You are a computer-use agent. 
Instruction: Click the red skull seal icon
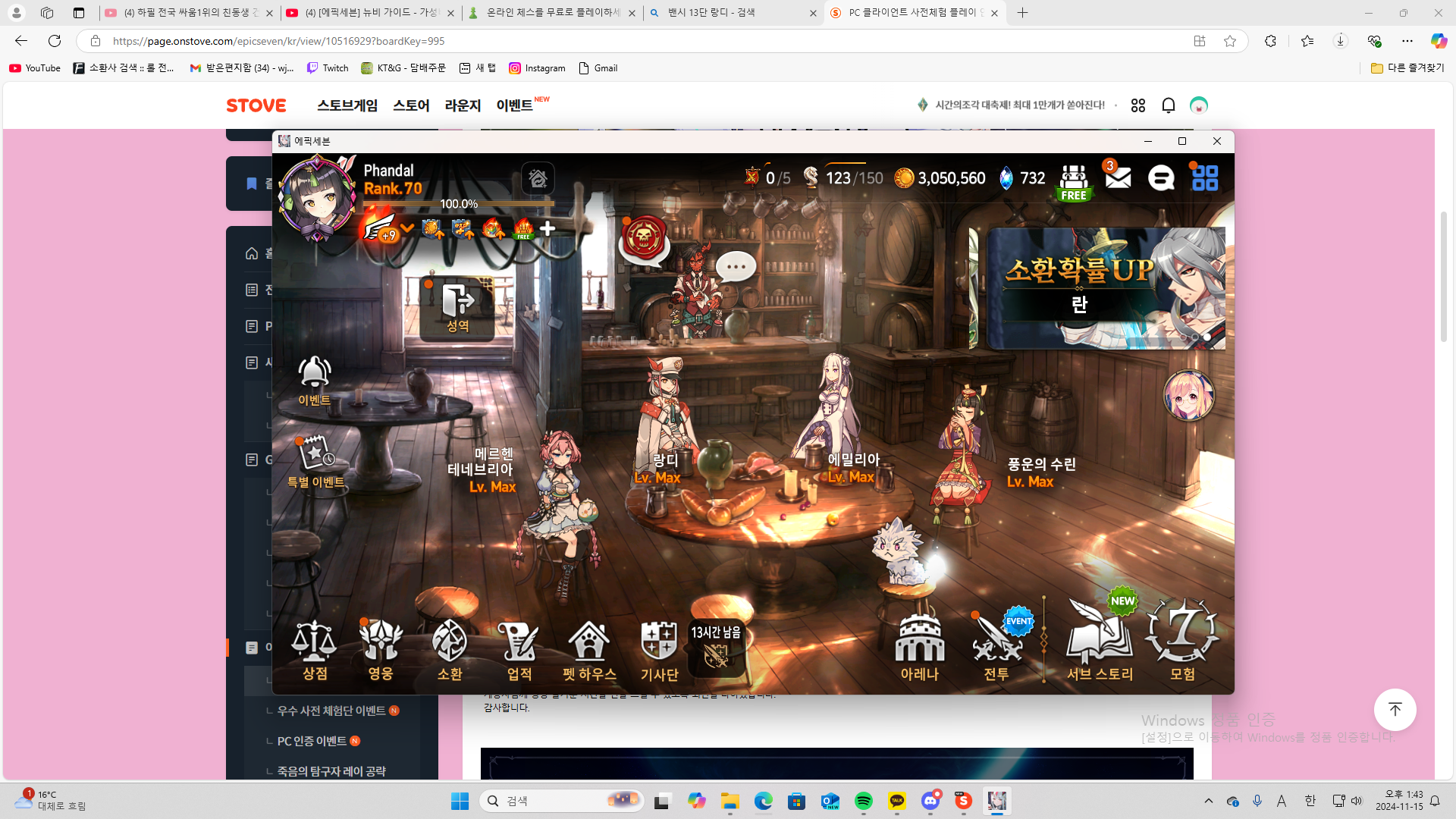(x=643, y=239)
